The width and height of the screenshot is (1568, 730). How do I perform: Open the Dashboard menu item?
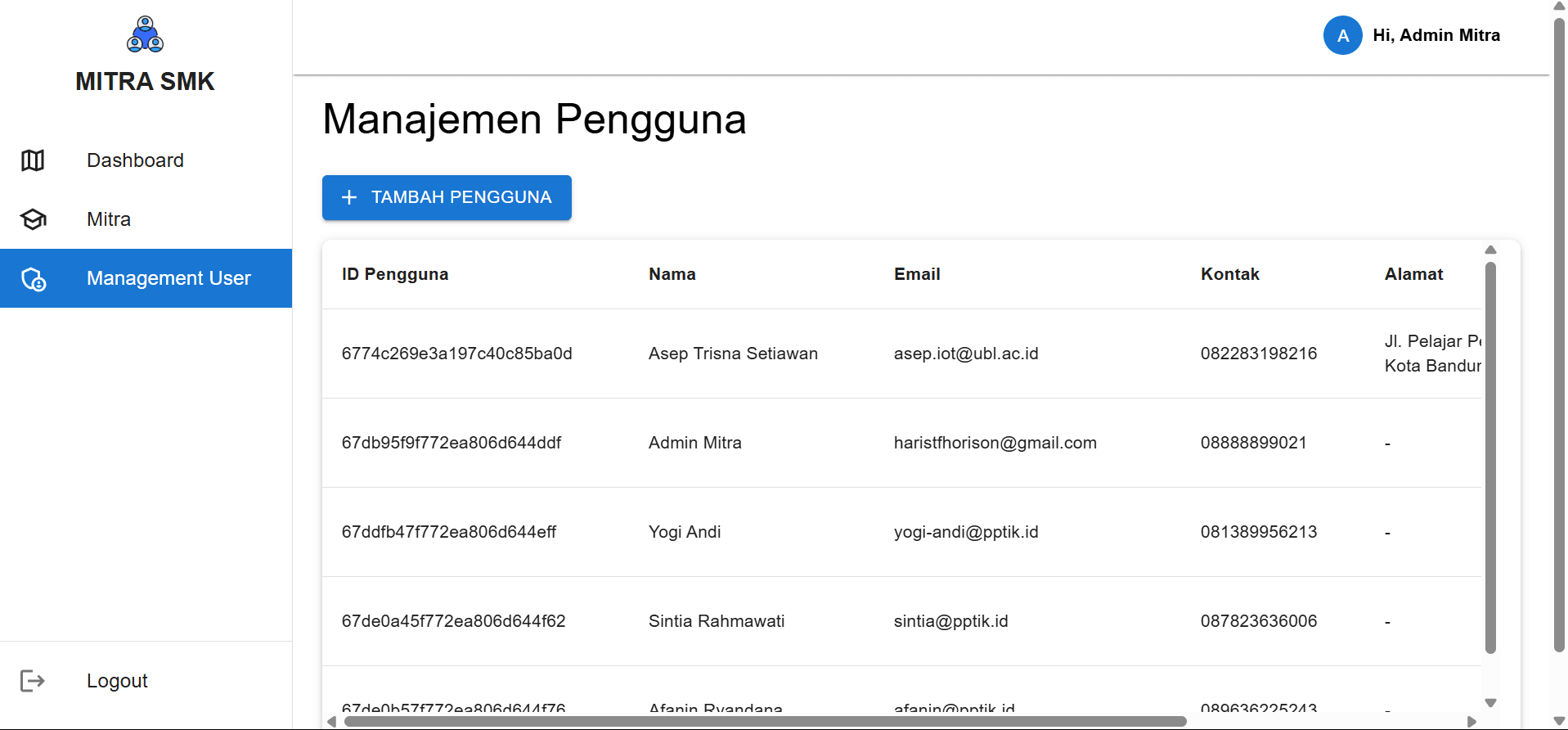pyautogui.click(x=135, y=160)
